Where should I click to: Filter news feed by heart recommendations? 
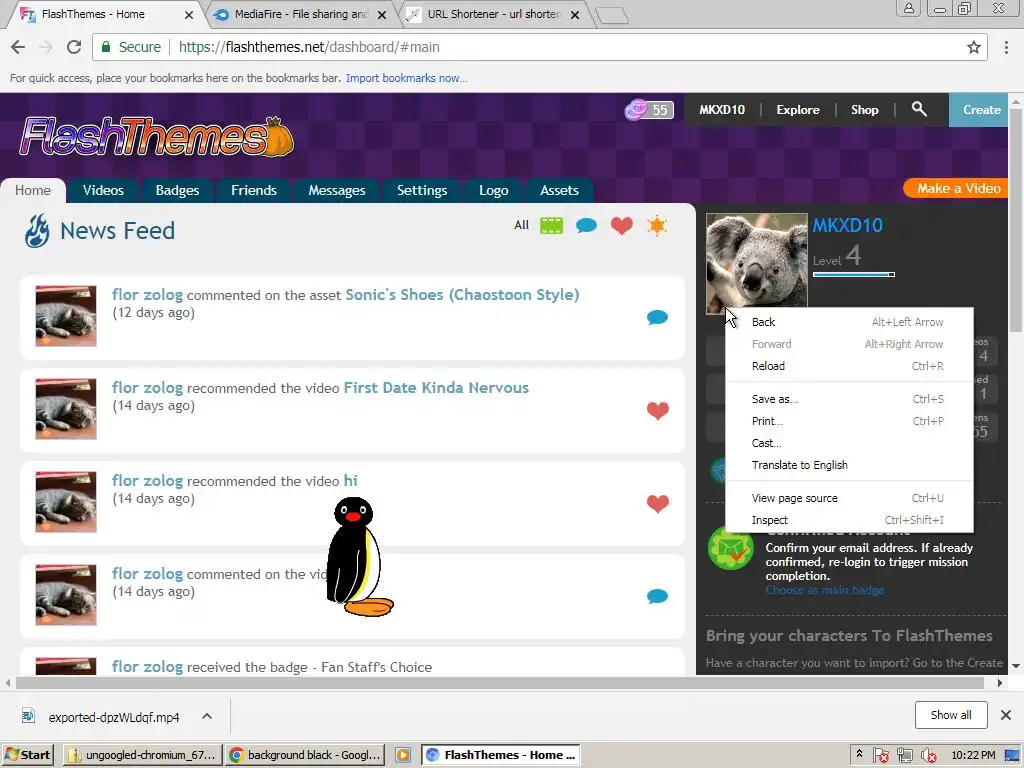click(x=622, y=225)
